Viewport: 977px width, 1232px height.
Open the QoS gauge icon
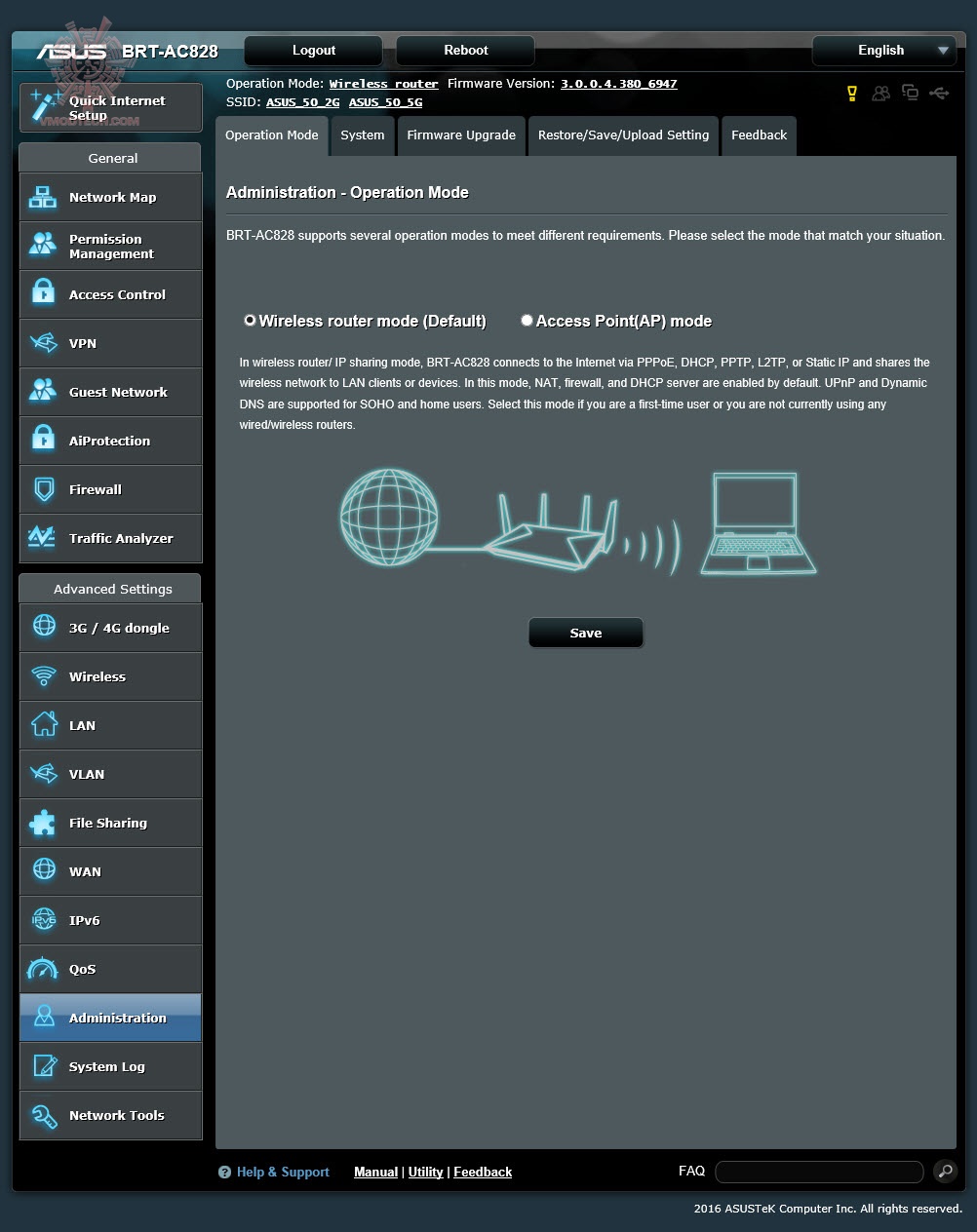[43, 969]
